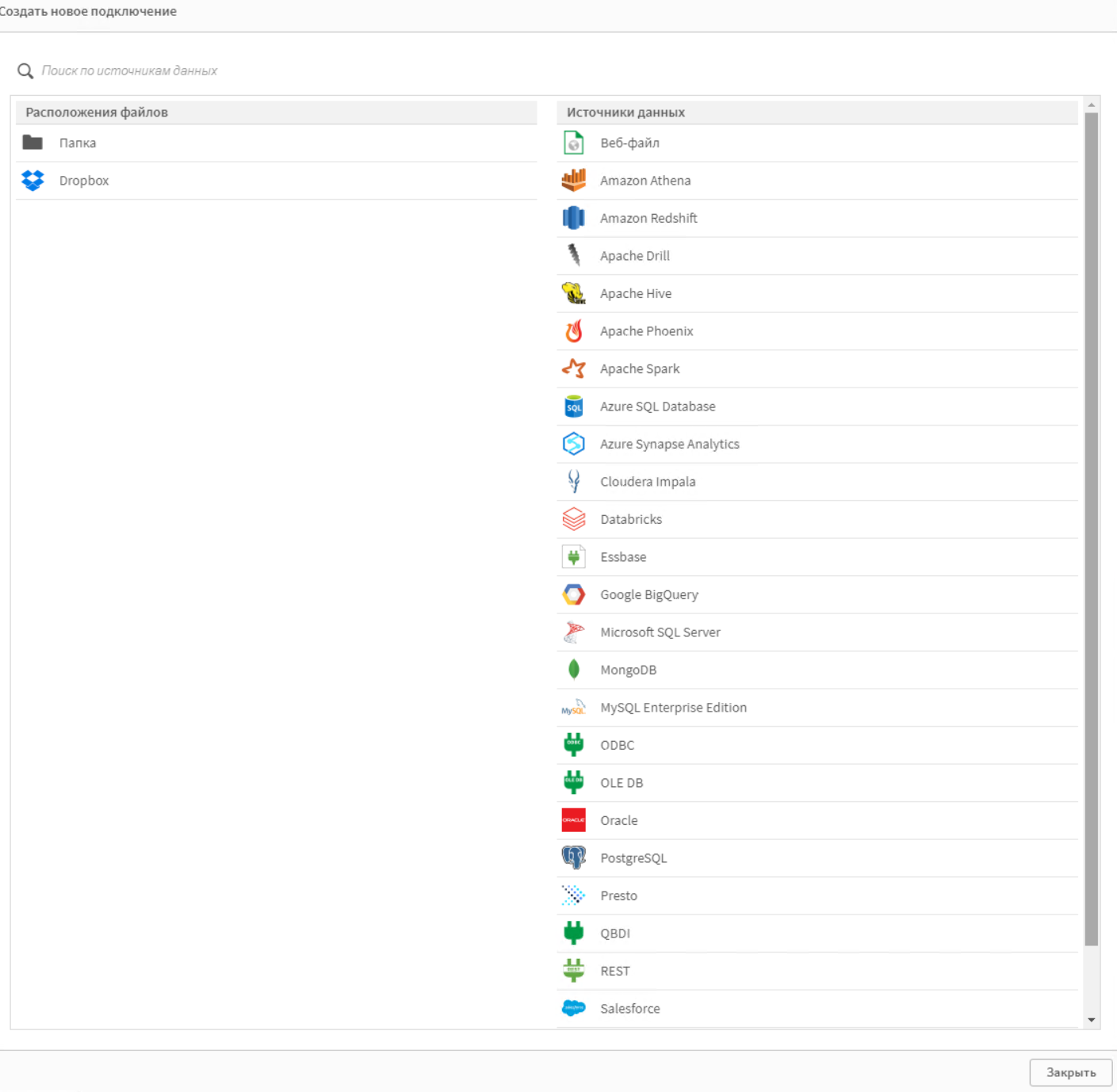Open the Apache Hive label
The image size is (1117, 1092).
[x=636, y=293]
